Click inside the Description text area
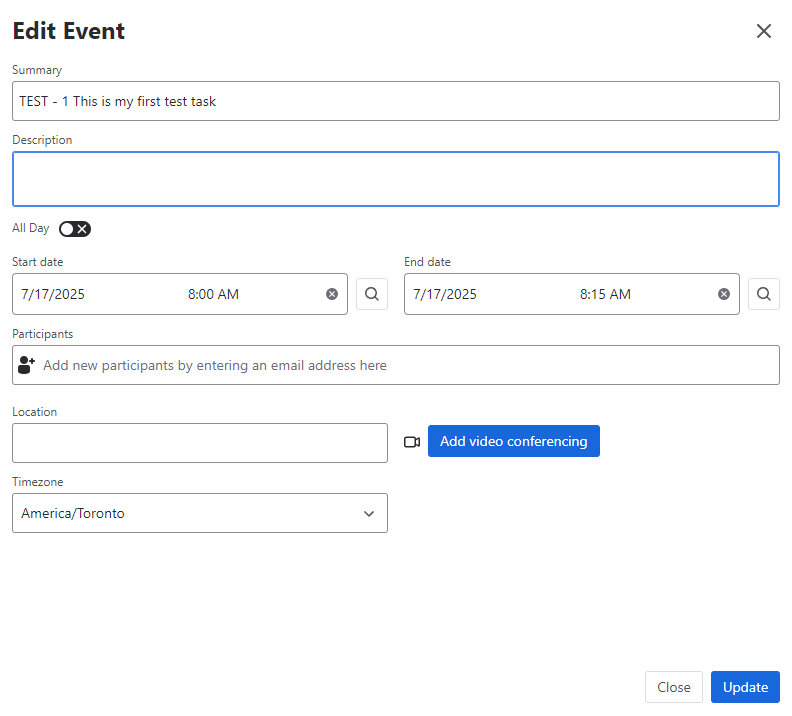This screenshot has height=716, width=792. point(396,179)
